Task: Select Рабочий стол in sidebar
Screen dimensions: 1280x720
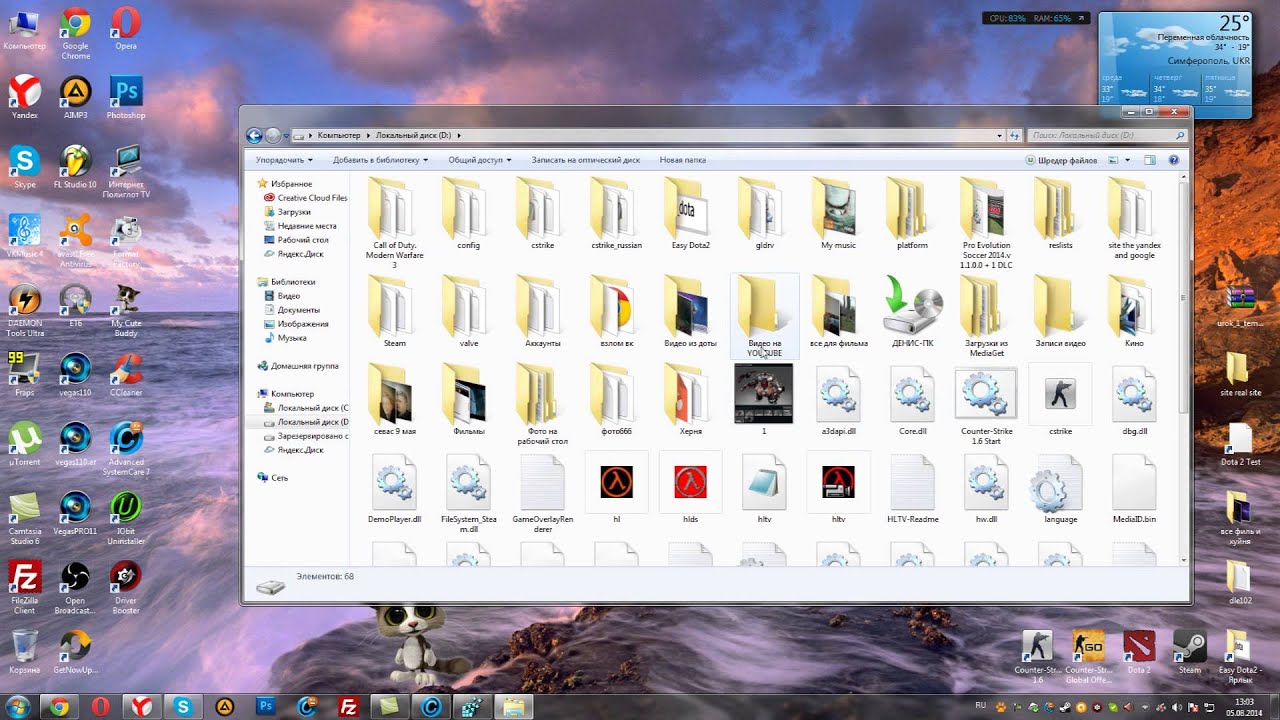Action: [296, 240]
